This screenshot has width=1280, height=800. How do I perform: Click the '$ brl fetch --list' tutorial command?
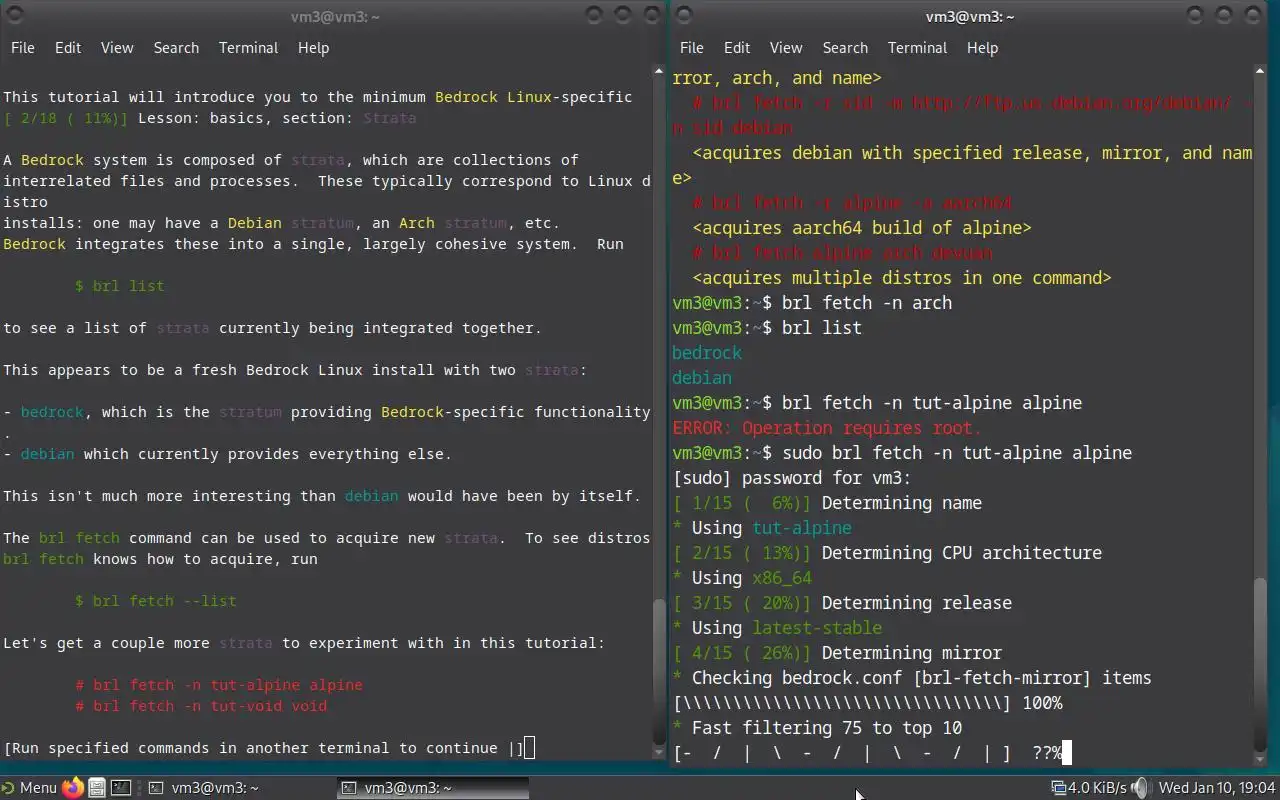point(156,601)
